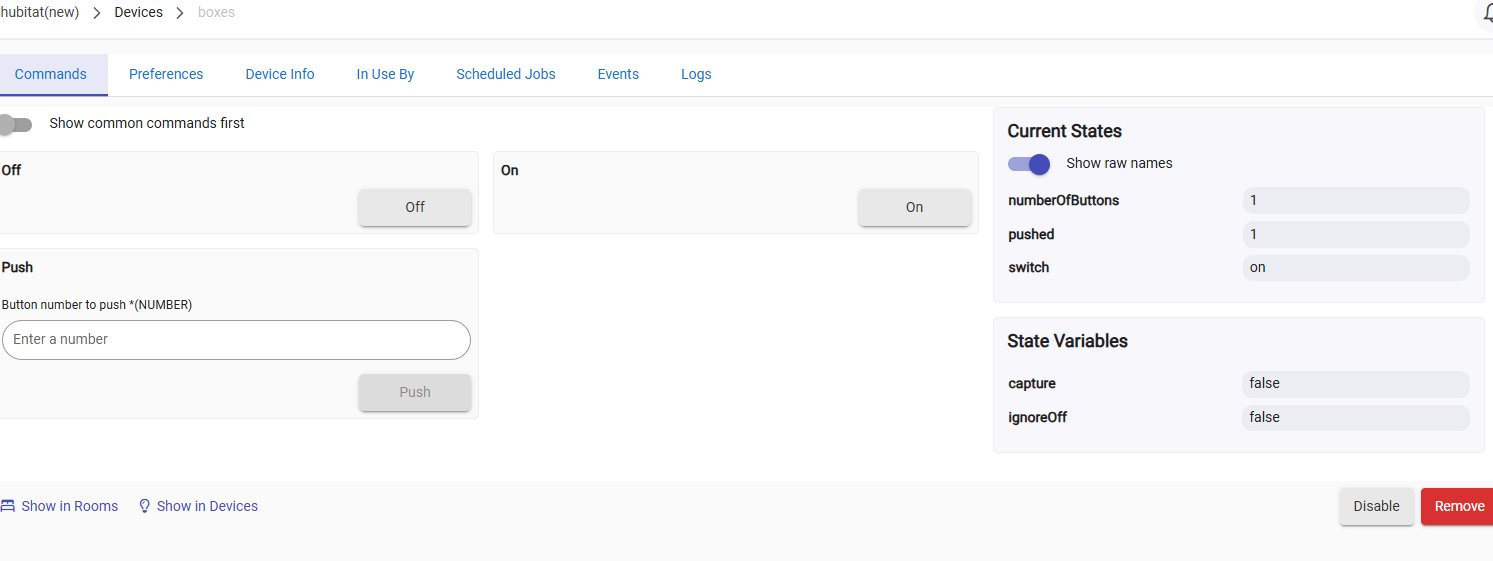Click the notification bell icon
This screenshot has width=1493, height=561.
1486,13
